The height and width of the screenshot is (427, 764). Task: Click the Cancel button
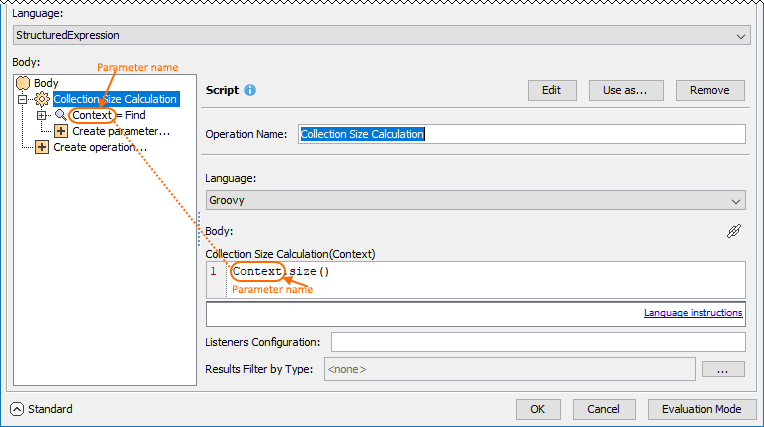point(604,409)
